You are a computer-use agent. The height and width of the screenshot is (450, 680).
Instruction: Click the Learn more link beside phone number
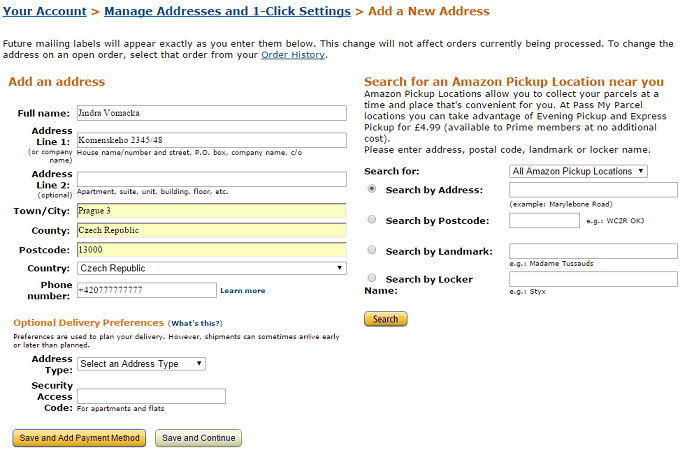pyautogui.click(x=242, y=290)
